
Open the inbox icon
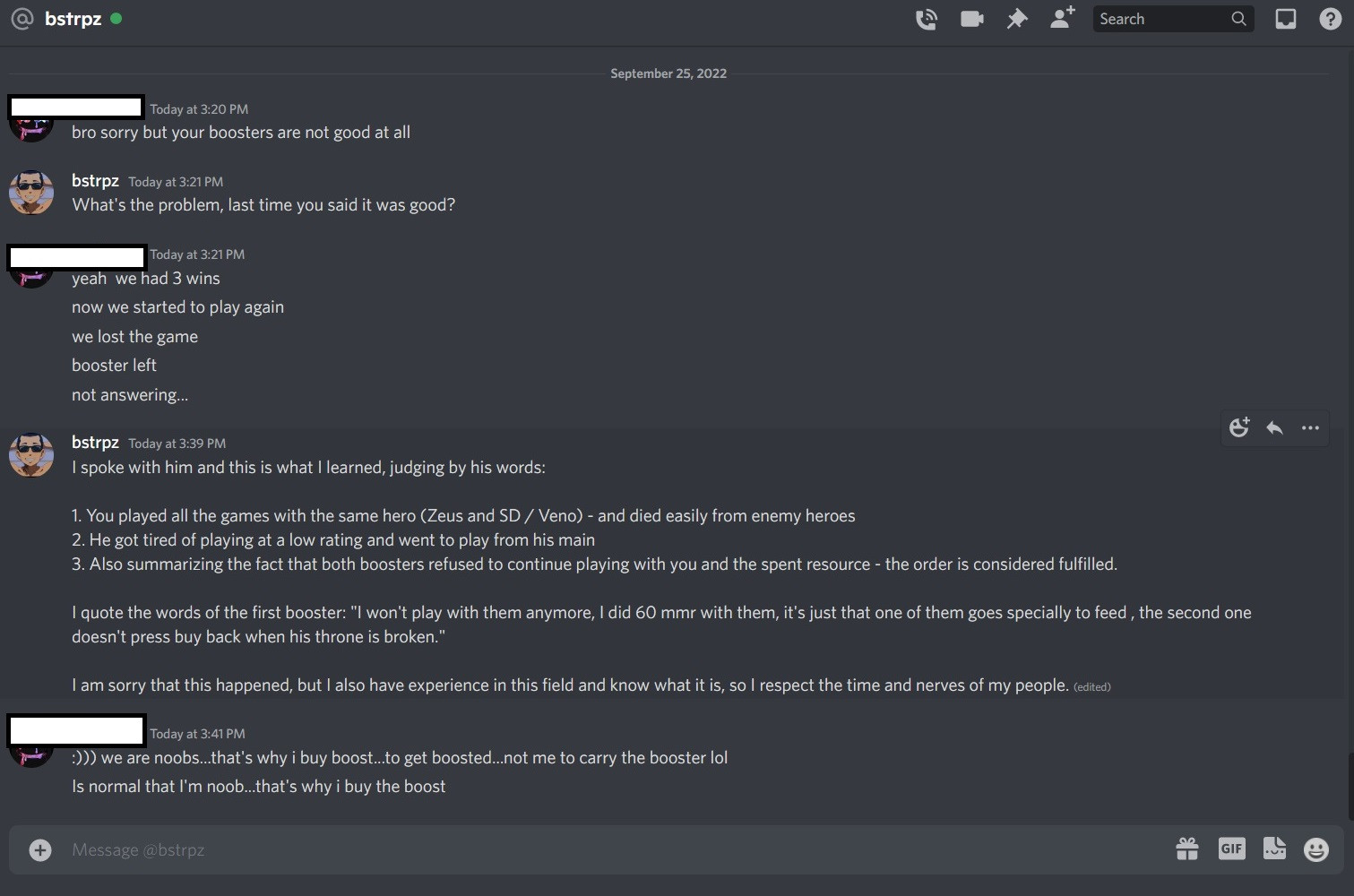point(1286,19)
